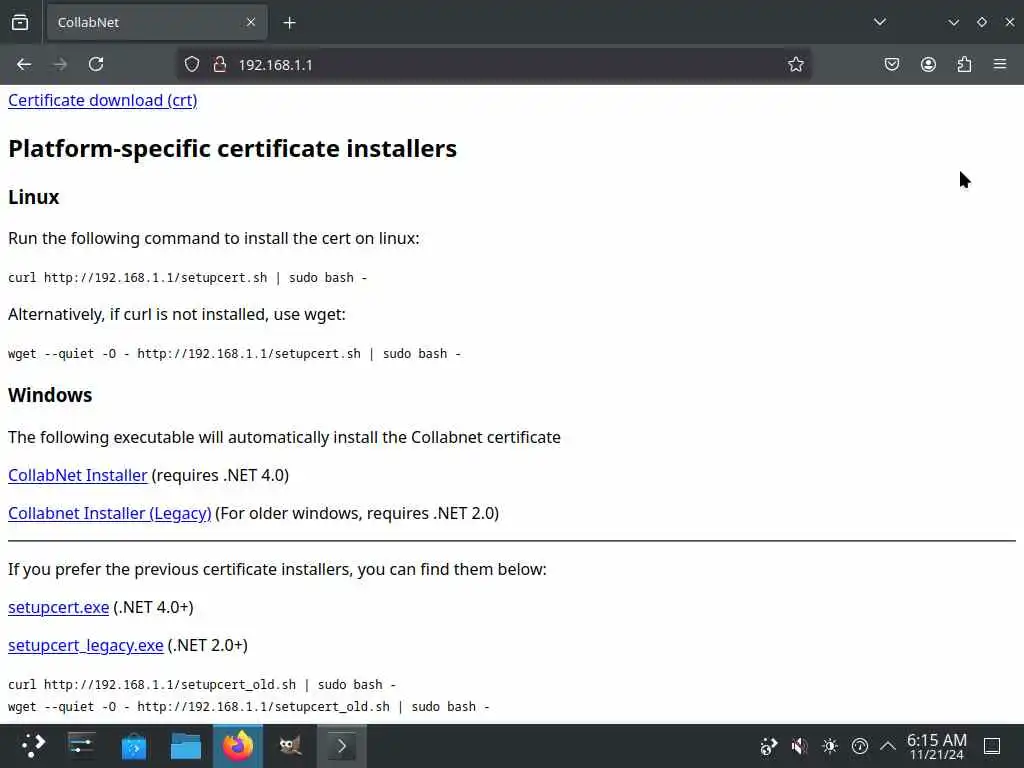Click the Linux section heading

(x=33, y=197)
